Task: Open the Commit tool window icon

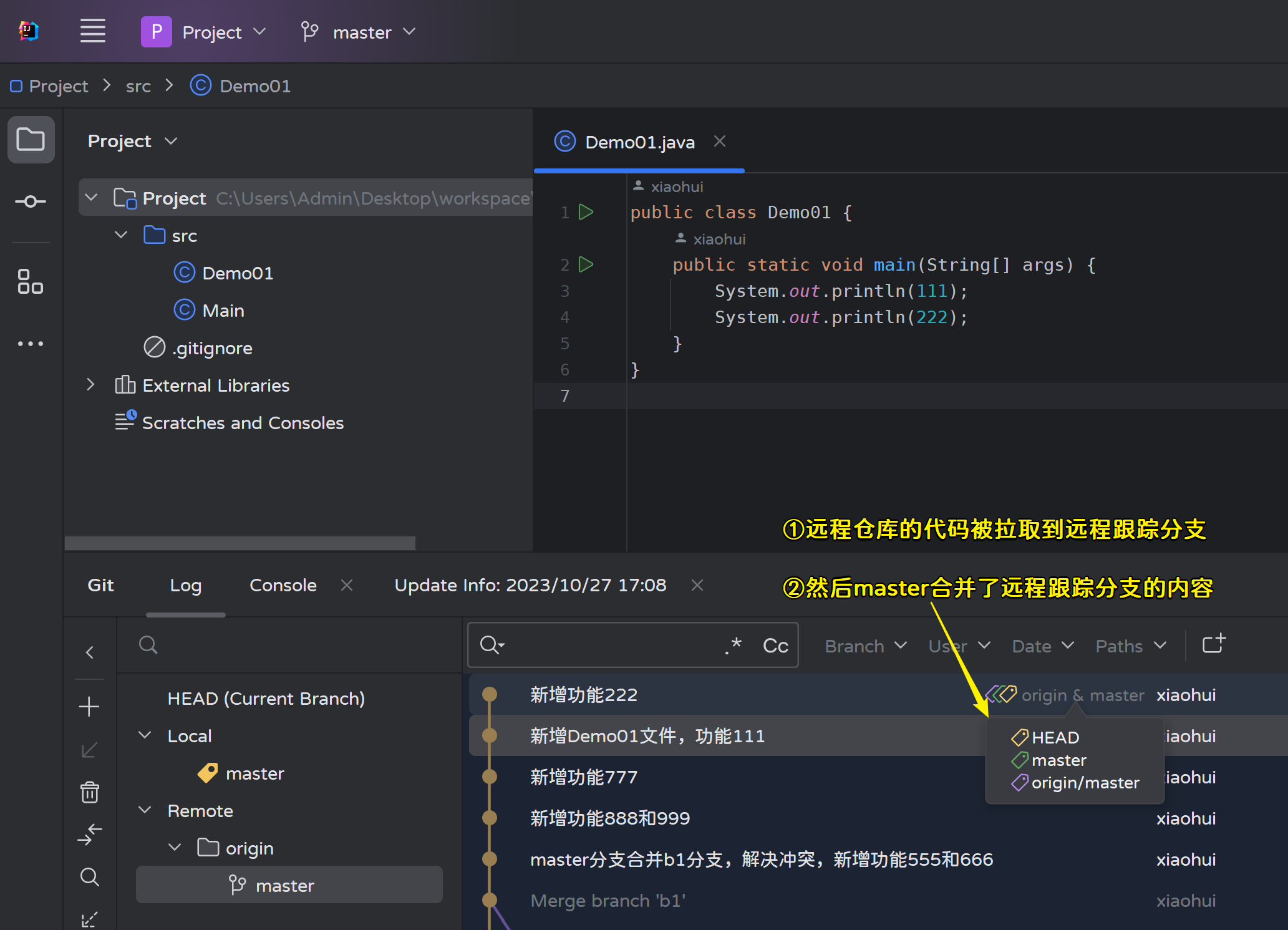Action: pos(31,201)
